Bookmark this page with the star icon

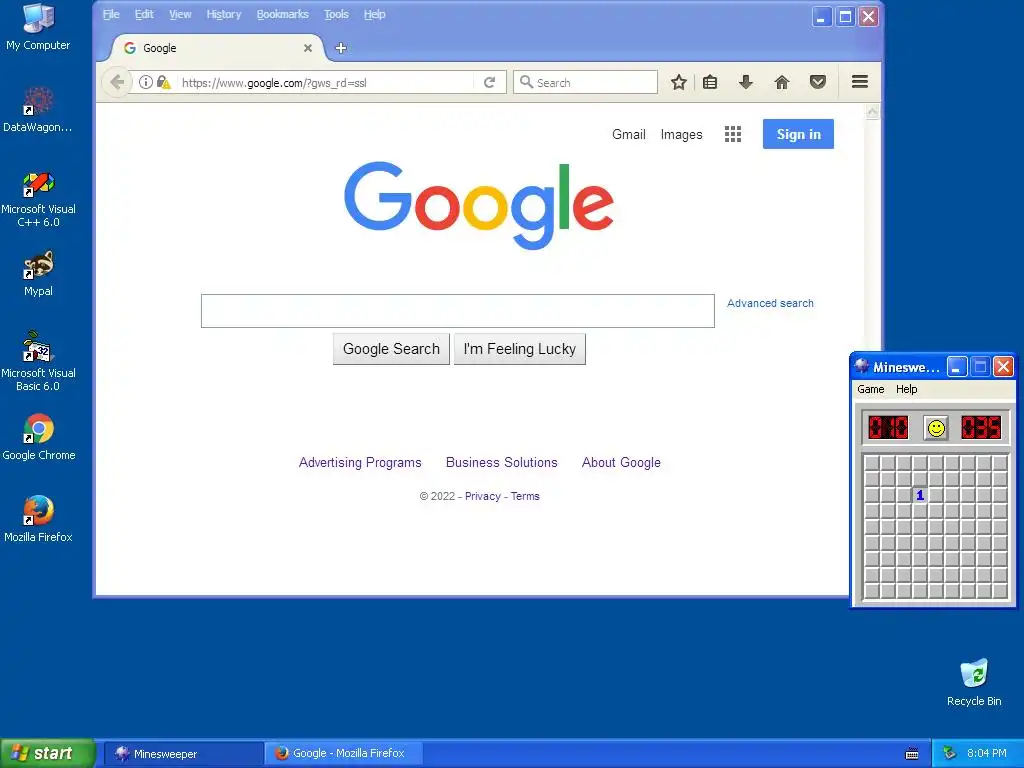tap(679, 82)
